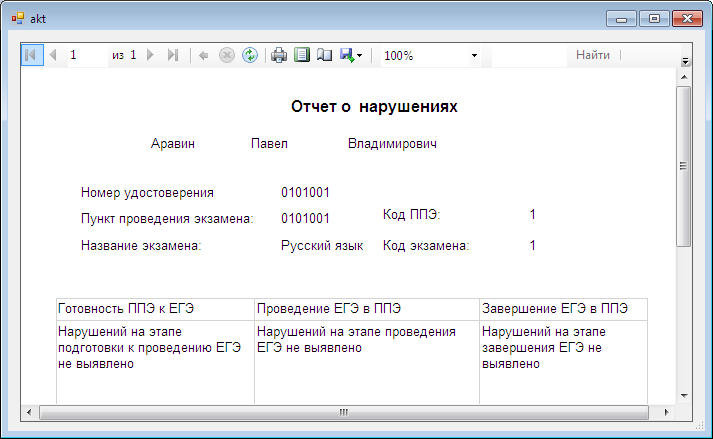Click the akt window icon
Viewport: 713px width, 439px height.
[18, 19]
